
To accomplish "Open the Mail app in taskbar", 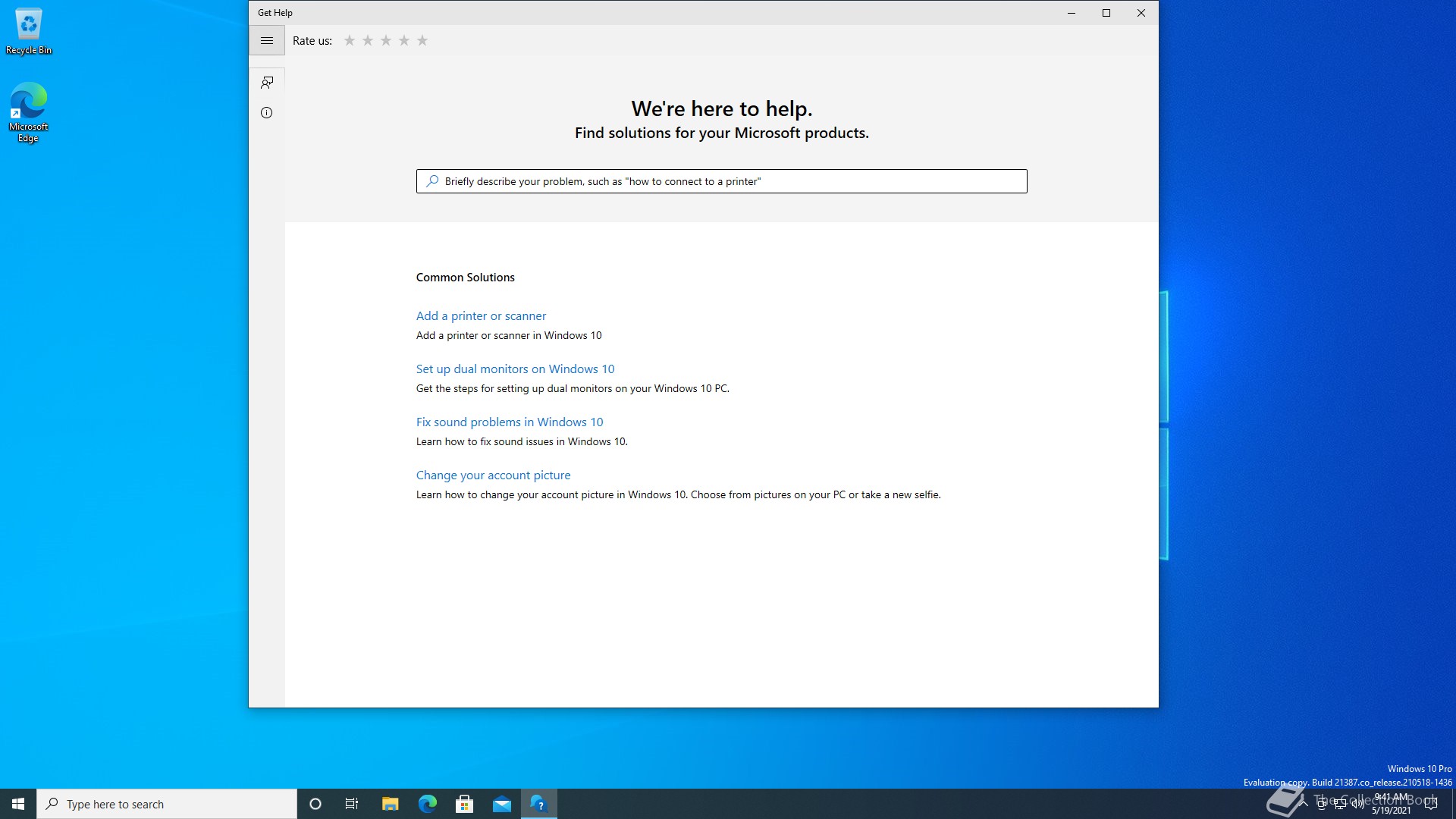I will [x=502, y=804].
